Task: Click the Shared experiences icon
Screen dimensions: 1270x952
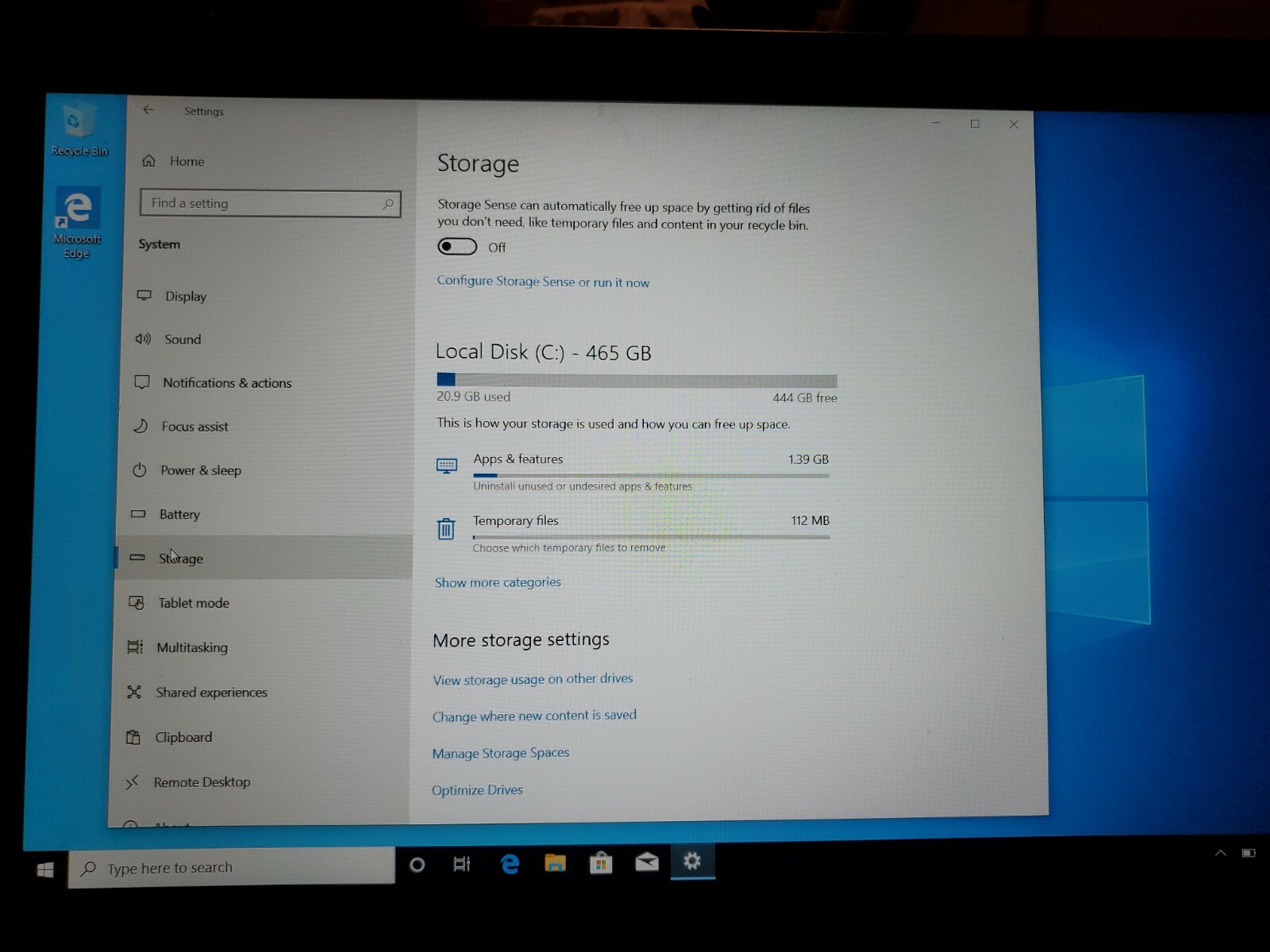Action: click(134, 693)
